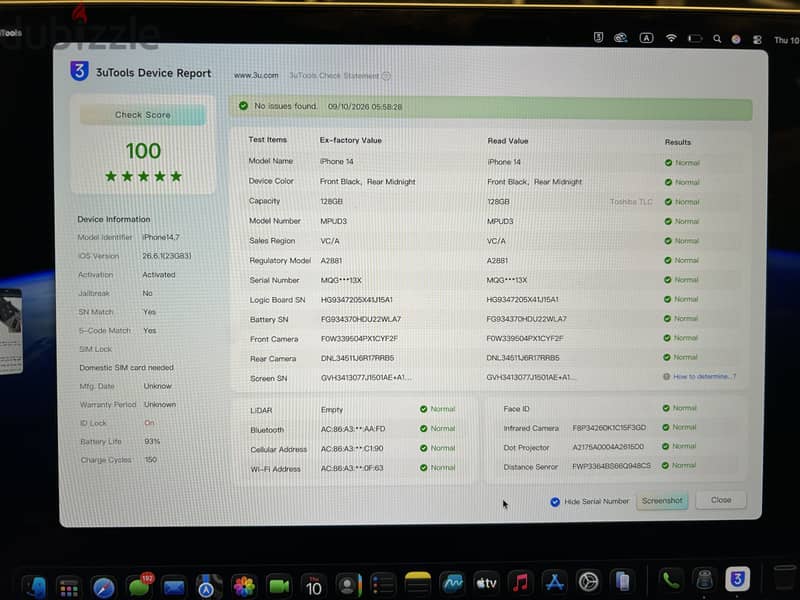
Task: Click the 3uTools logo icon in report header
Action: [79, 71]
